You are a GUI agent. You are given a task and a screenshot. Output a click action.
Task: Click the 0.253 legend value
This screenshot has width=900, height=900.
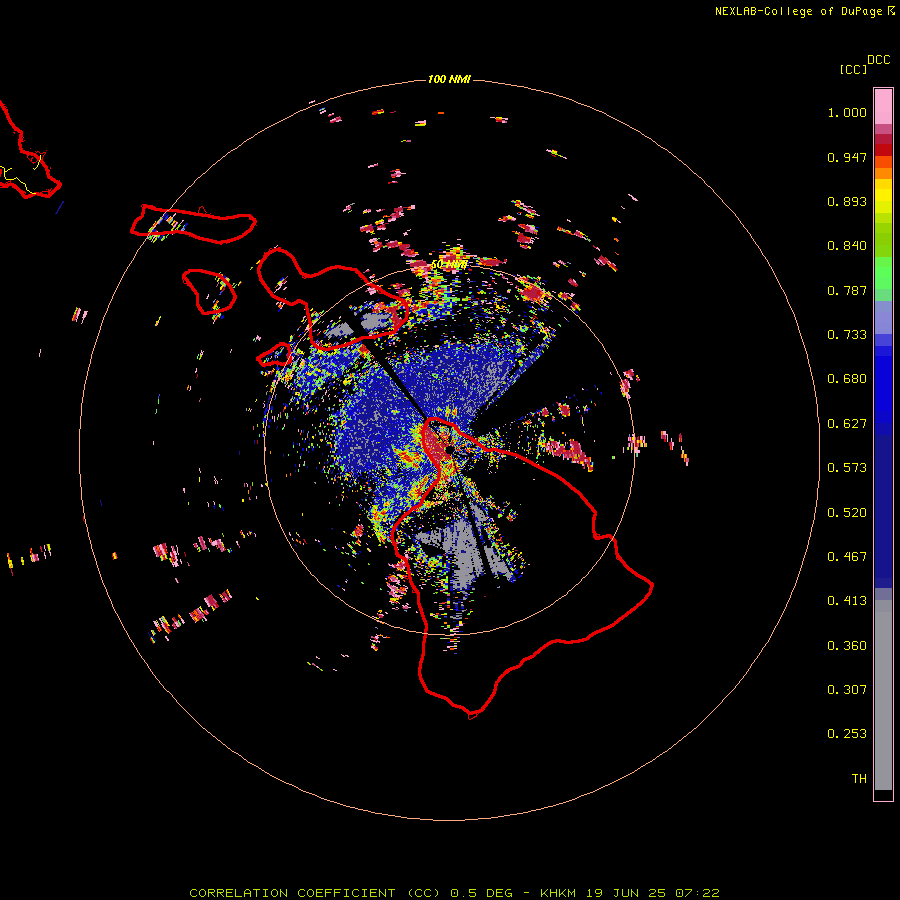pyautogui.click(x=847, y=734)
